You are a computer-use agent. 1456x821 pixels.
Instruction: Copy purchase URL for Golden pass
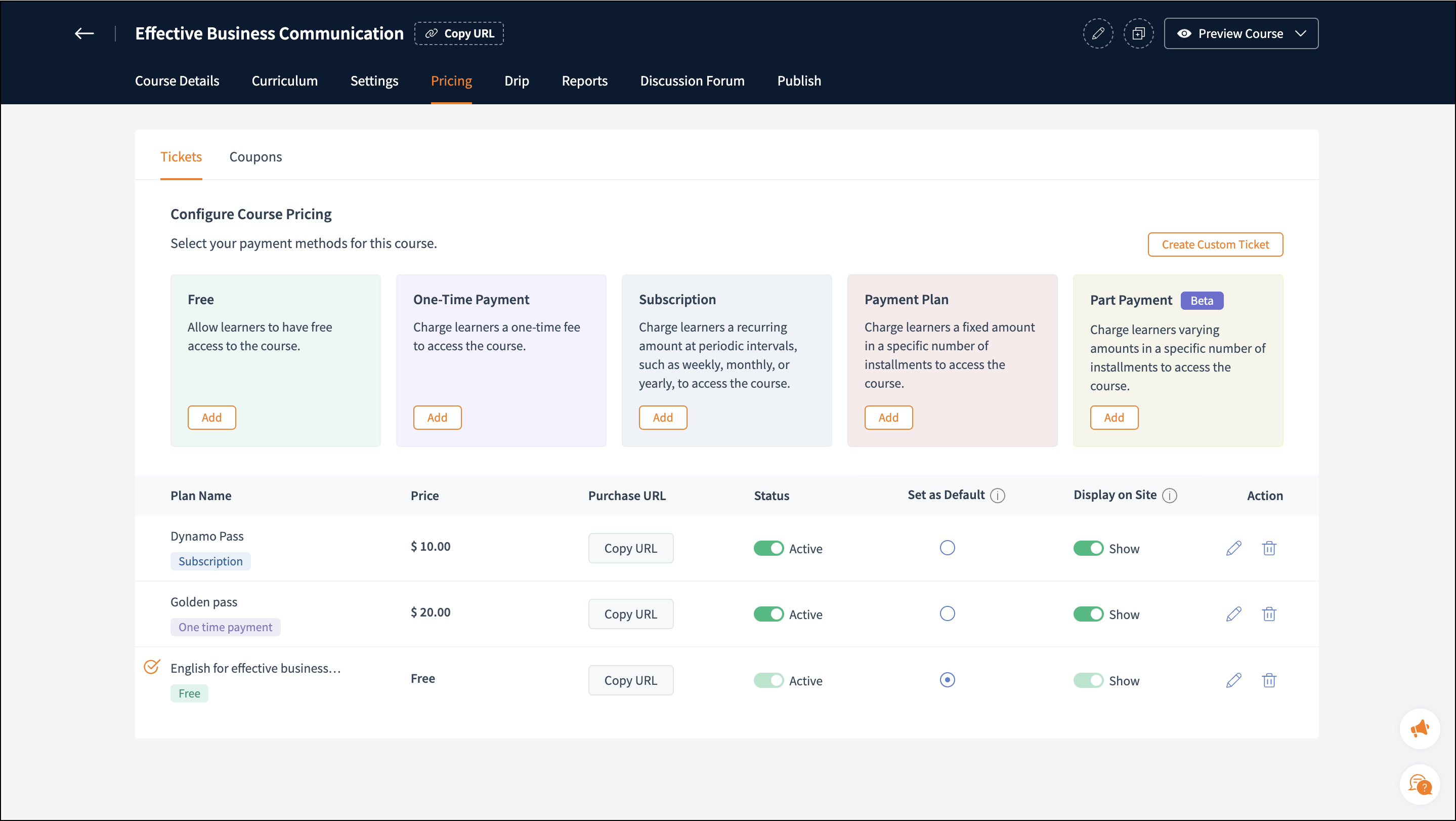[x=630, y=613]
